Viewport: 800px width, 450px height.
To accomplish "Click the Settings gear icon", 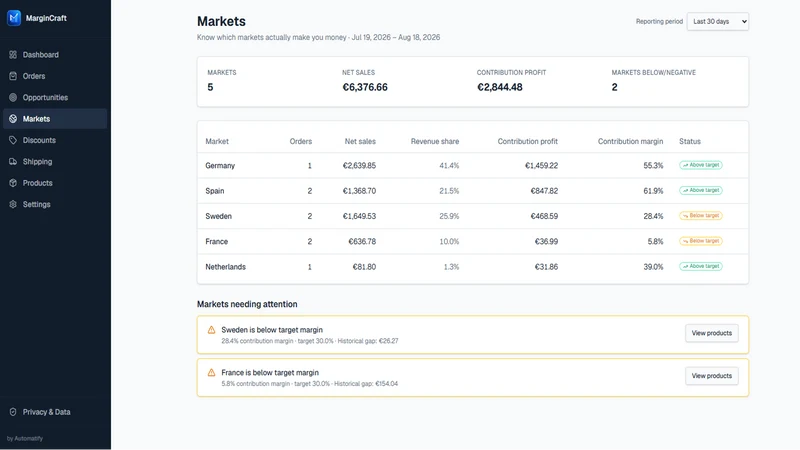I will pyautogui.click(x=13, y=205).
